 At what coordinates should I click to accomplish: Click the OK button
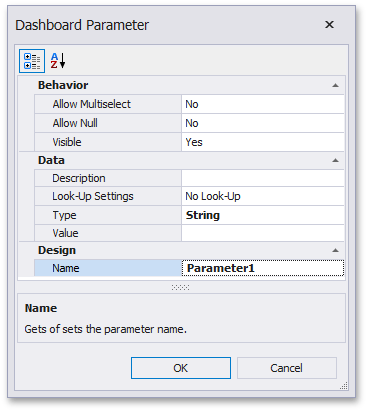(x=181, y=368)
